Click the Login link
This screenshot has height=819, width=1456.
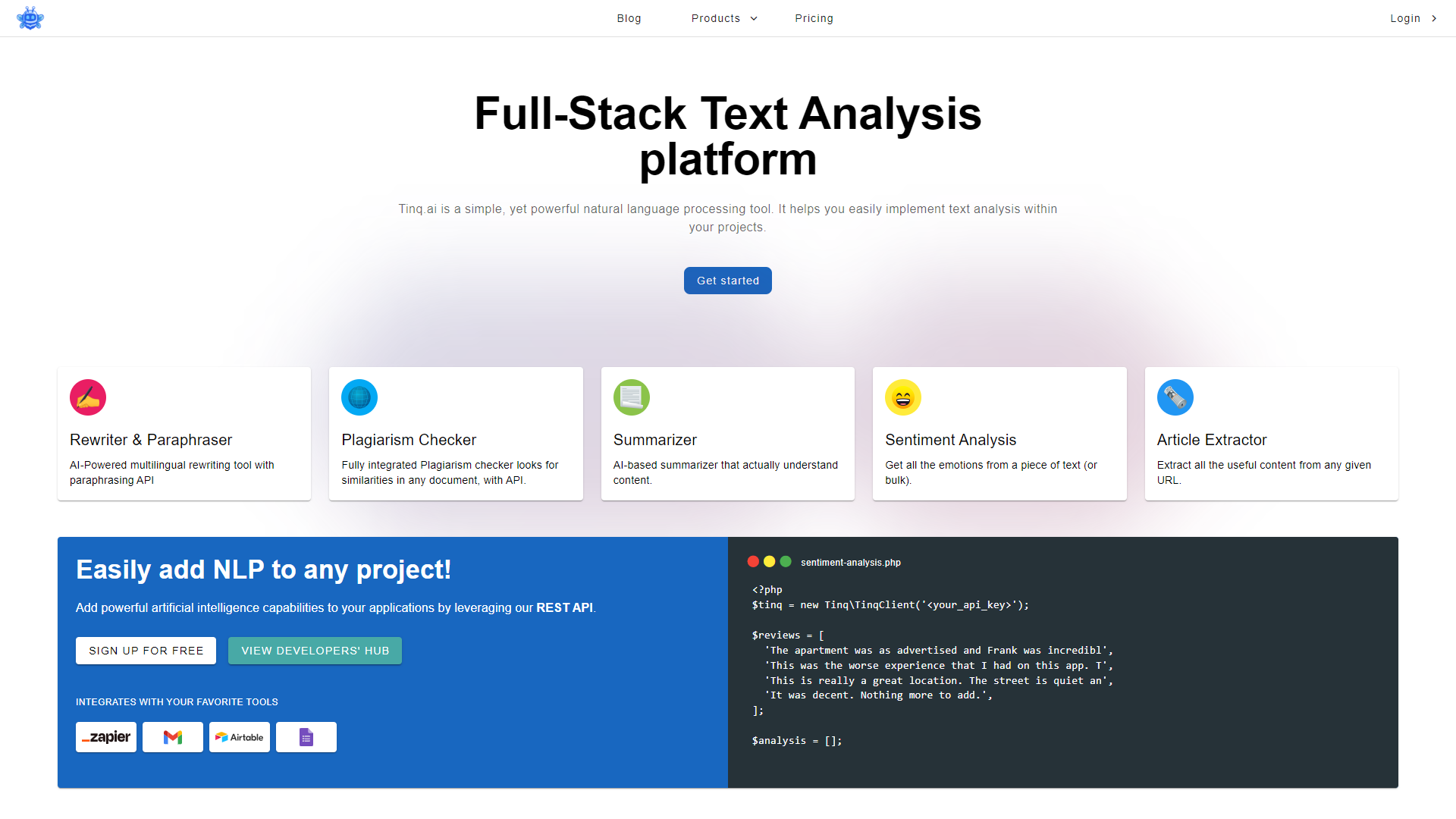1404,18
